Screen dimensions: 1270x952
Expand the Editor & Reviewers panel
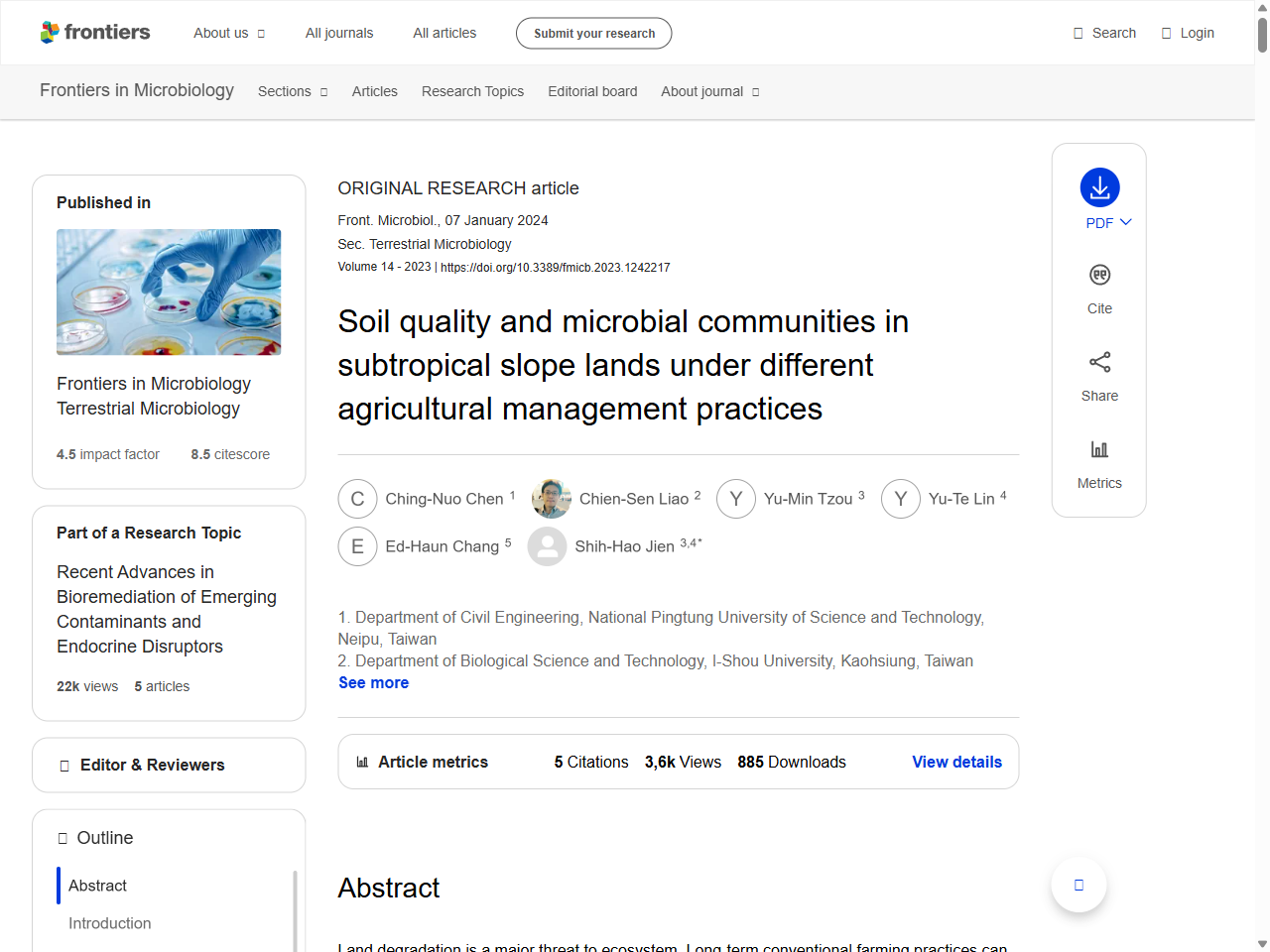169,765
